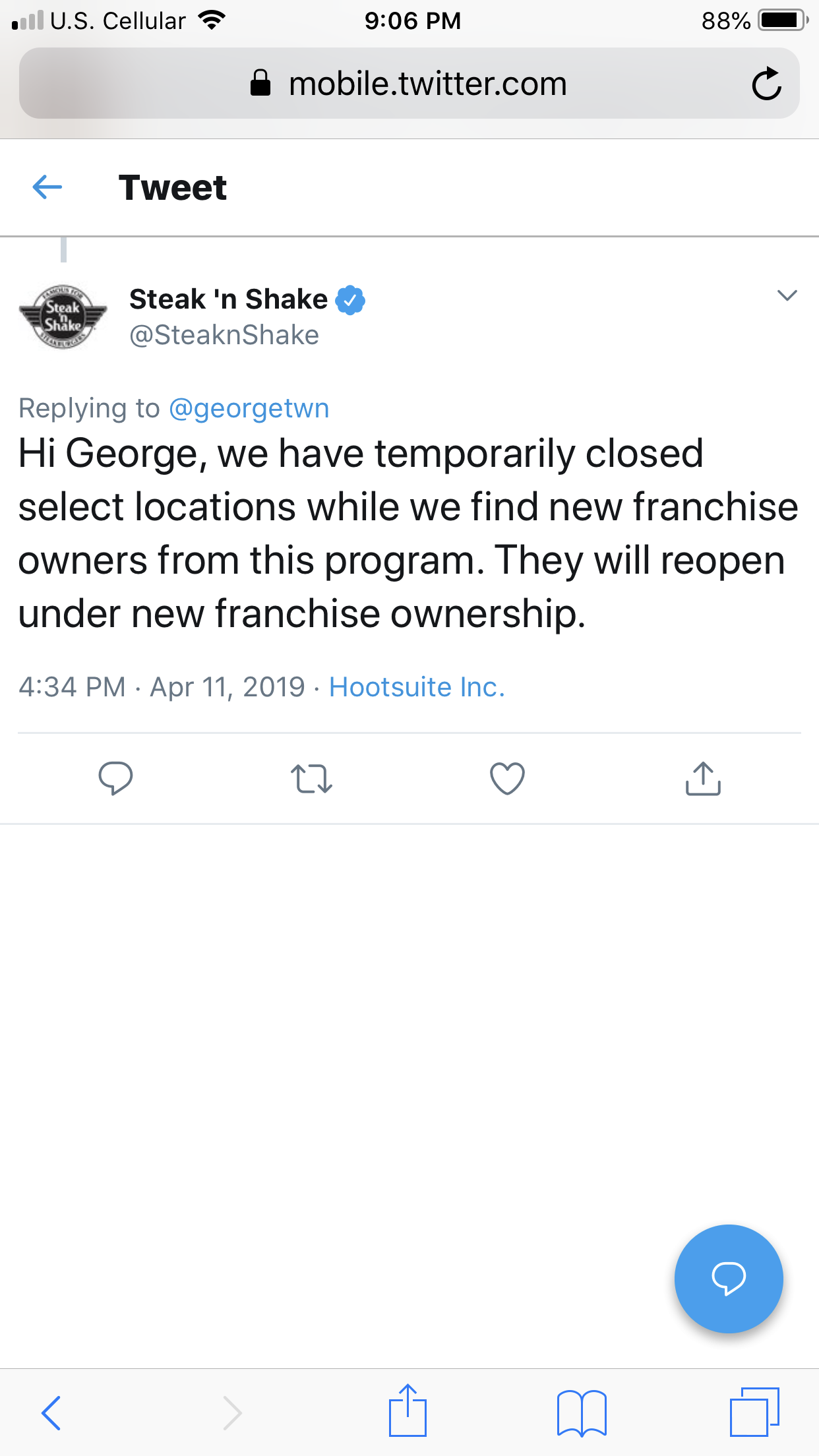Show Safari open tabs icon

click(x=754, y=1412)
